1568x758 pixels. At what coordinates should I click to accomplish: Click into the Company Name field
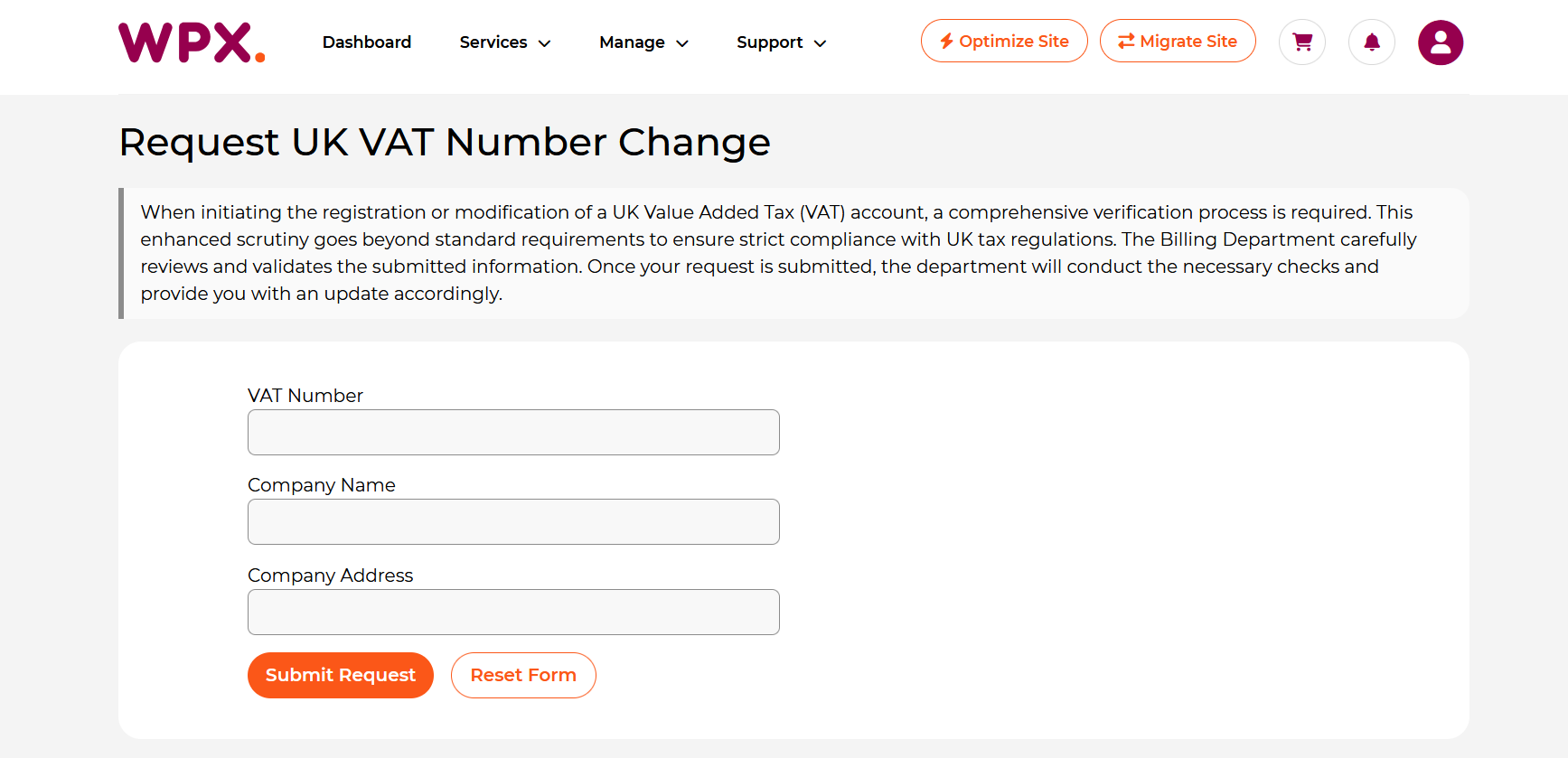(513, 521)
